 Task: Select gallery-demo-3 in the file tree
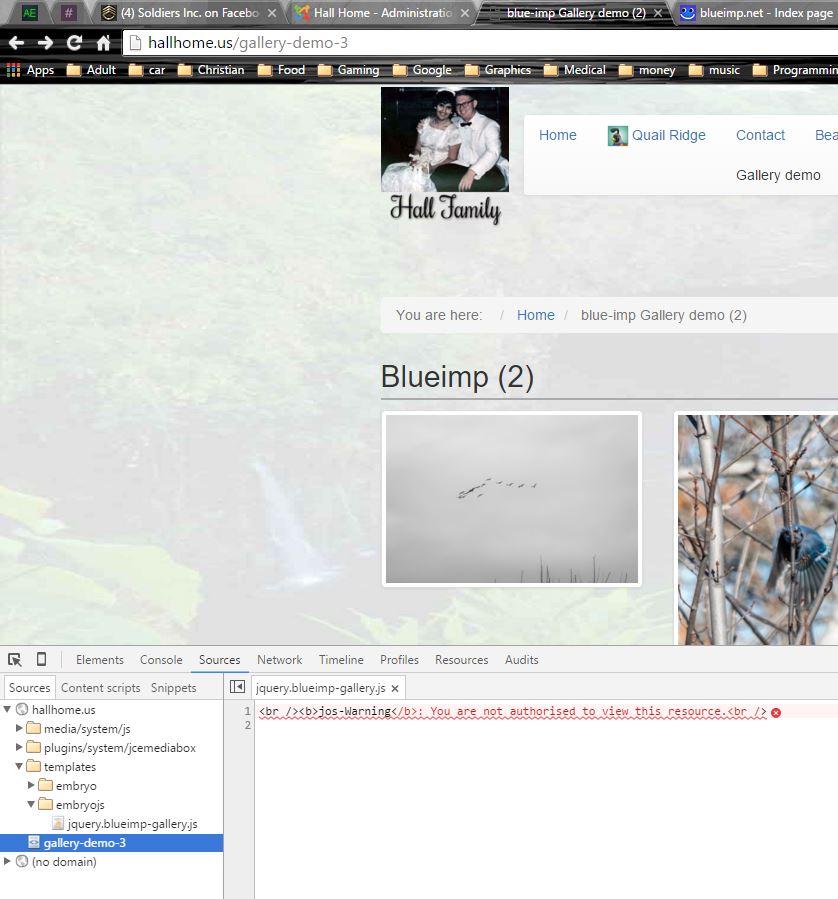tap(111, 843)
